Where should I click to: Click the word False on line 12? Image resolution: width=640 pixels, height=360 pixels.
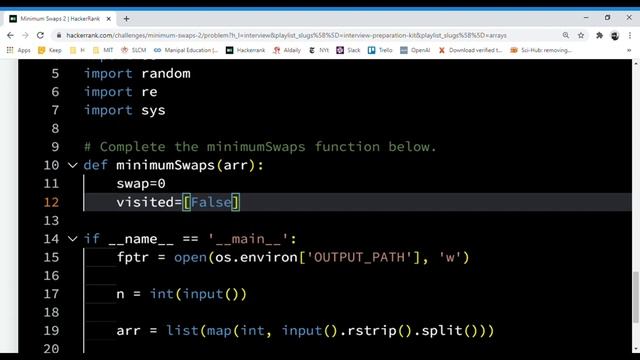click(x=211, y=202)
